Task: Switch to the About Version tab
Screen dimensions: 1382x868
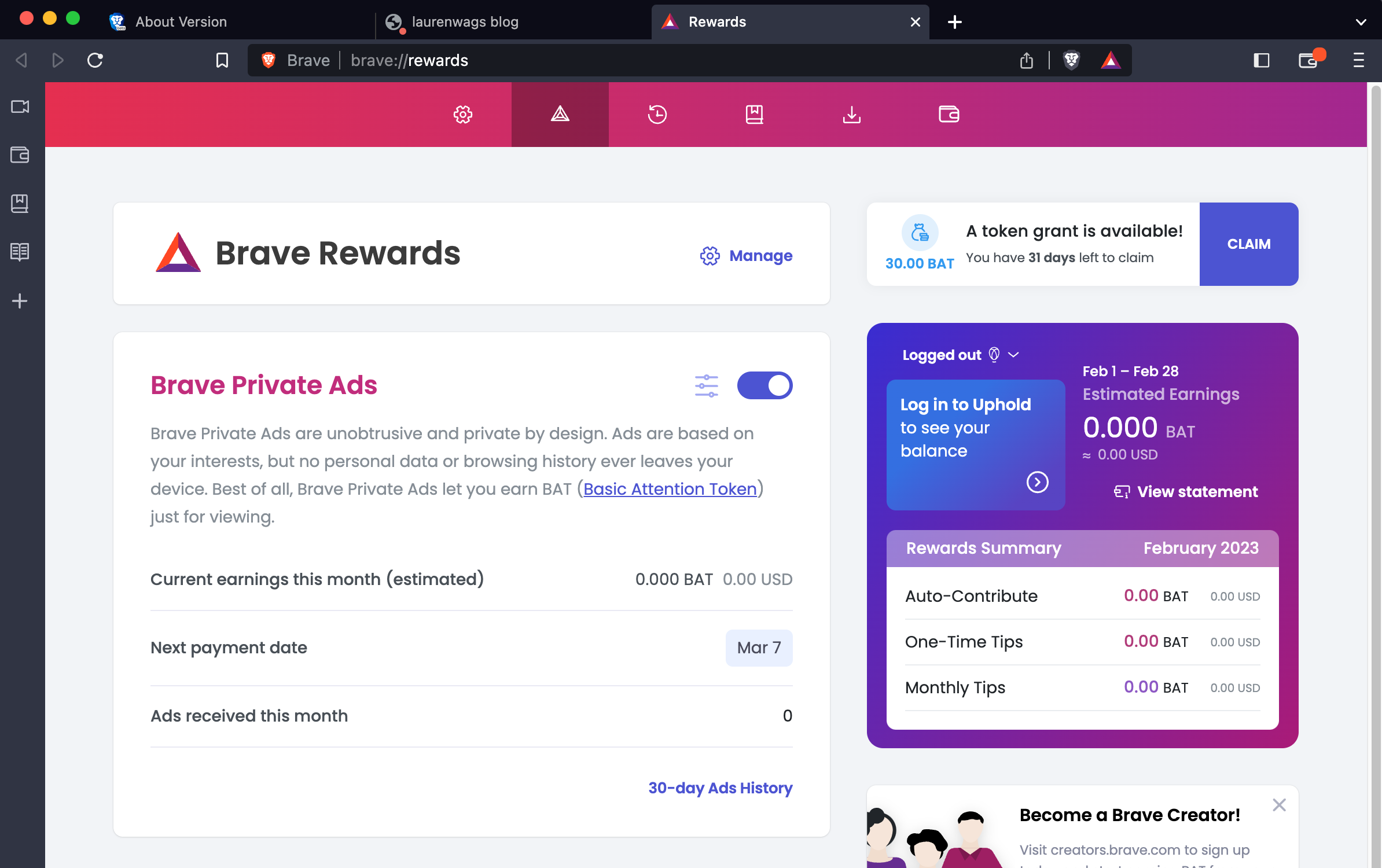Action: (181, 22)
